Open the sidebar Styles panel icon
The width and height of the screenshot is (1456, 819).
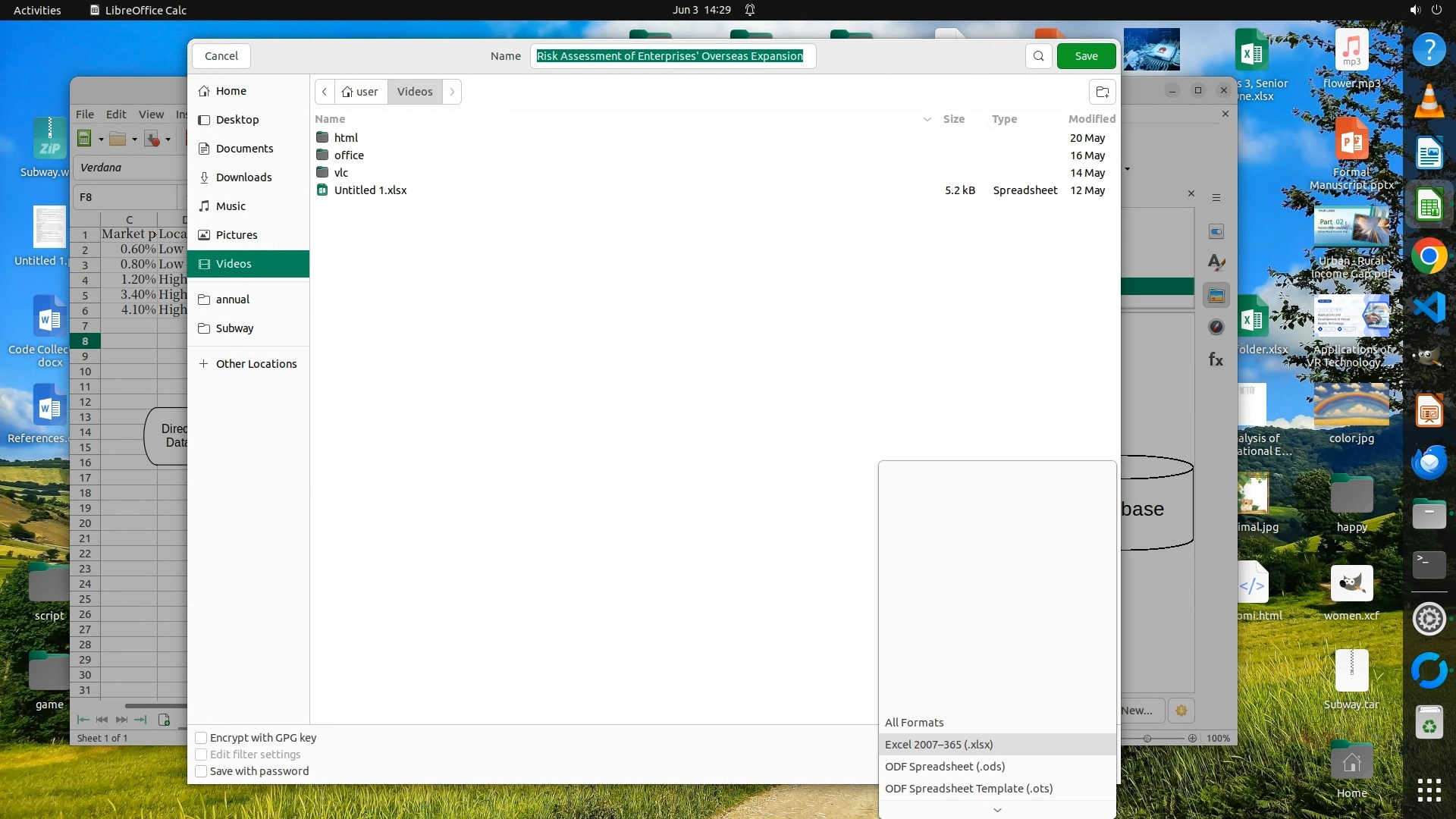click(x=1216, y=262)
